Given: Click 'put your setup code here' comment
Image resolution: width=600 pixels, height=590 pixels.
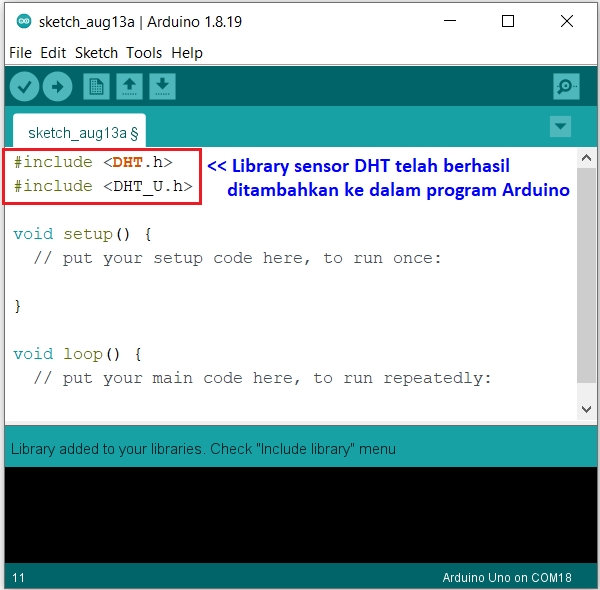Looking at the screenshot, I should [237, 258].
